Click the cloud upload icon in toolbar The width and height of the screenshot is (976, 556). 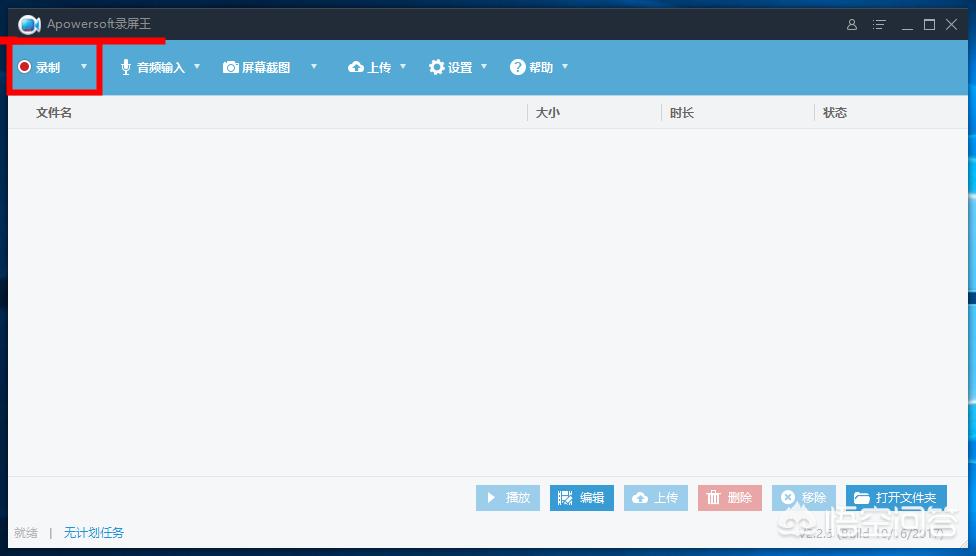[356, 67]
